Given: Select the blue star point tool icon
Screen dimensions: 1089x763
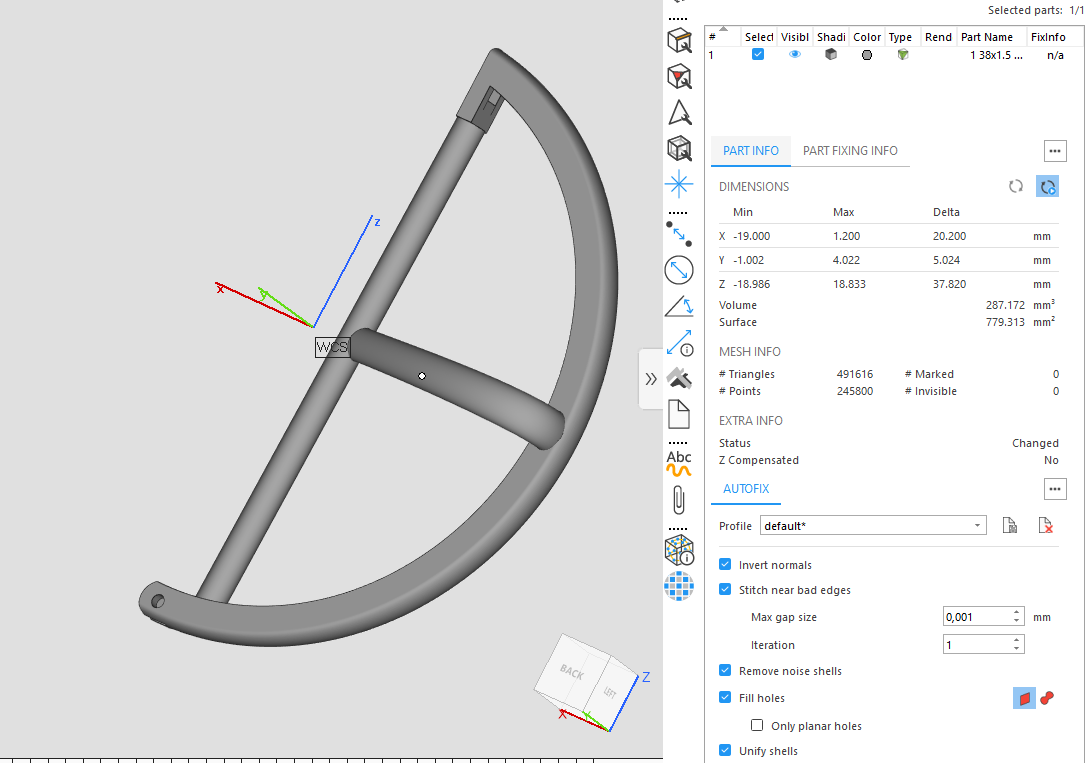Looking at the screenshot, I should pyautogui.click(x=679, y=184).
